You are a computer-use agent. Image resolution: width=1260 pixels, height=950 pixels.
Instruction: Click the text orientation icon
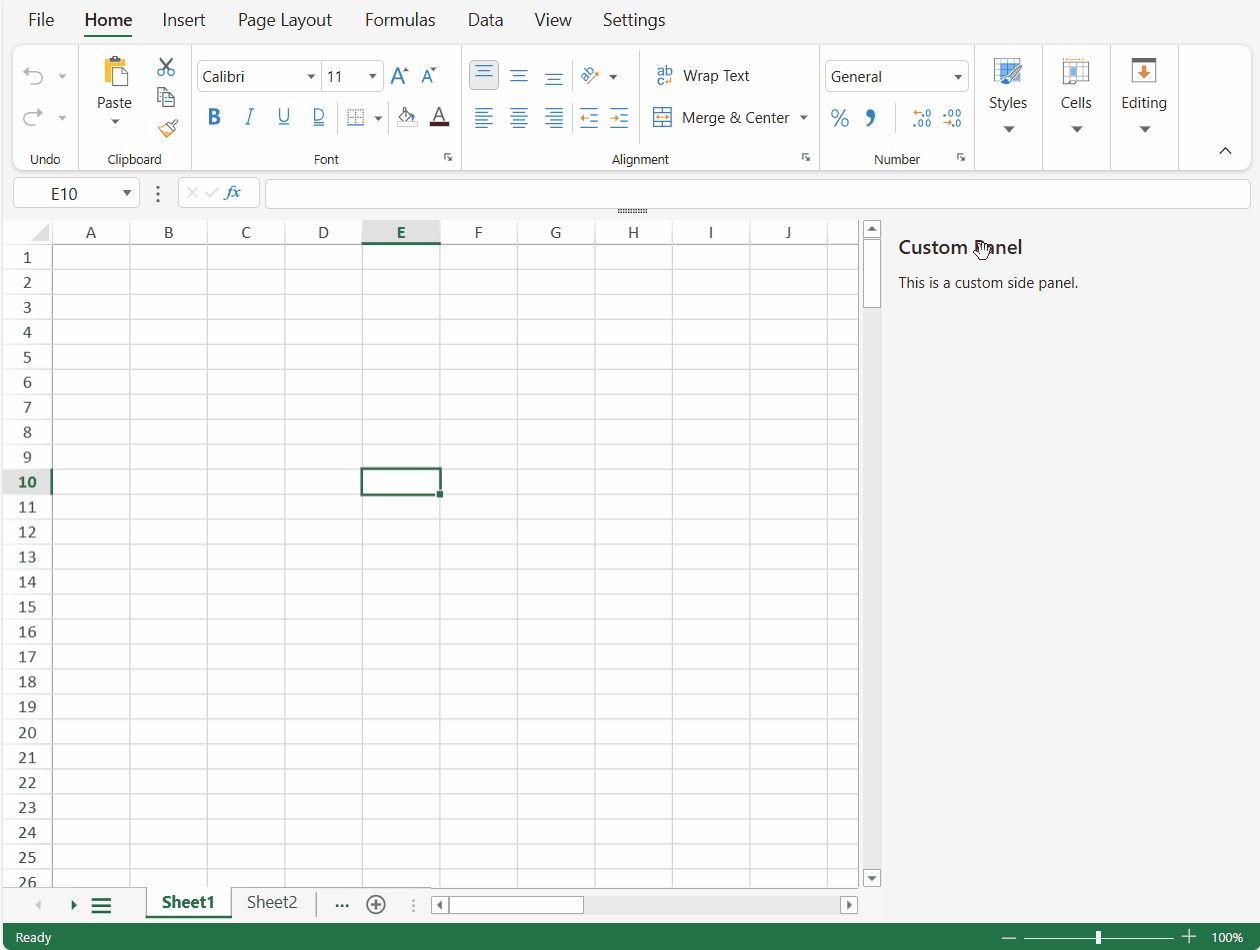590,76
